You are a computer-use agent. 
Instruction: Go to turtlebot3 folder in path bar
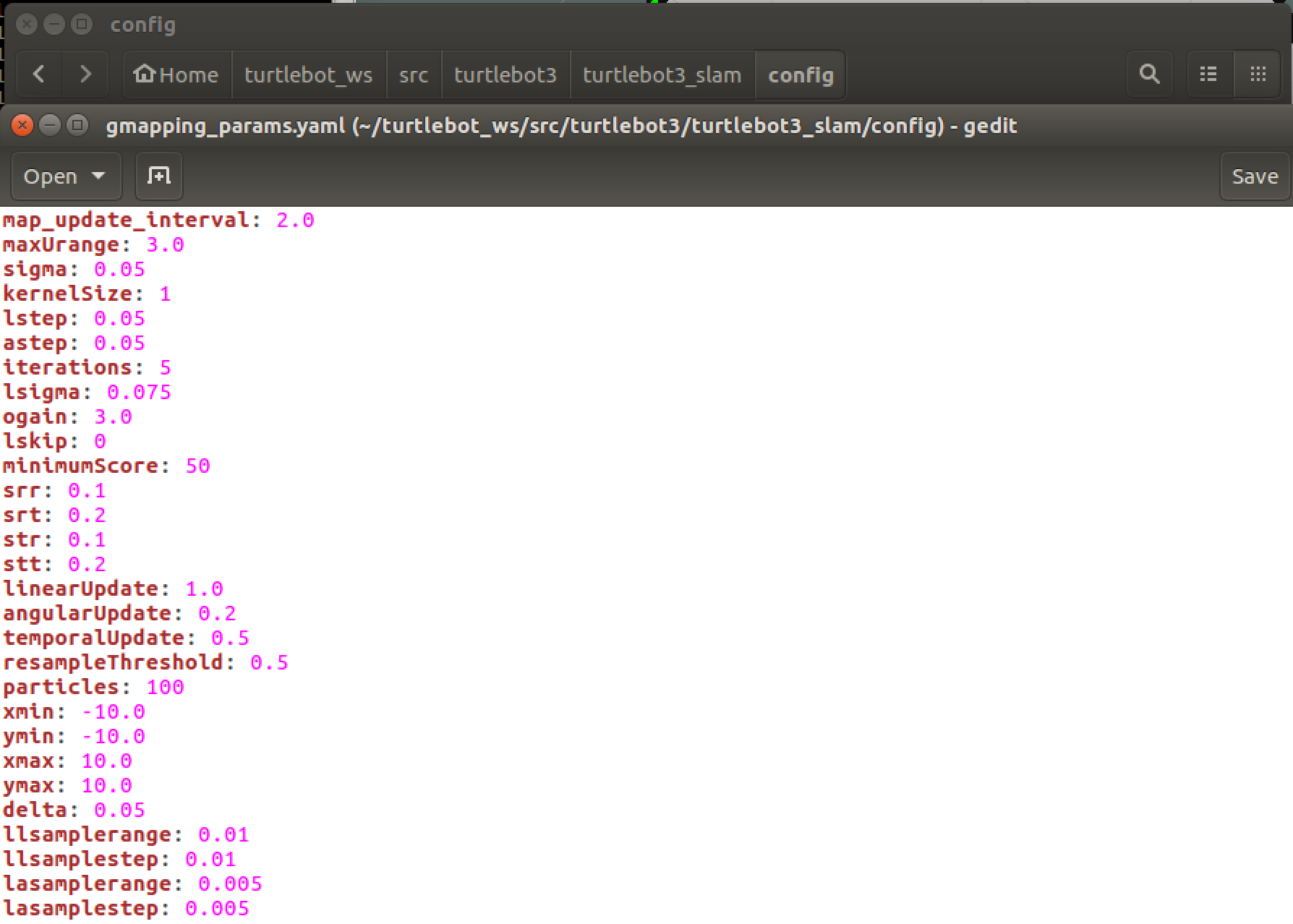point(505,74)
